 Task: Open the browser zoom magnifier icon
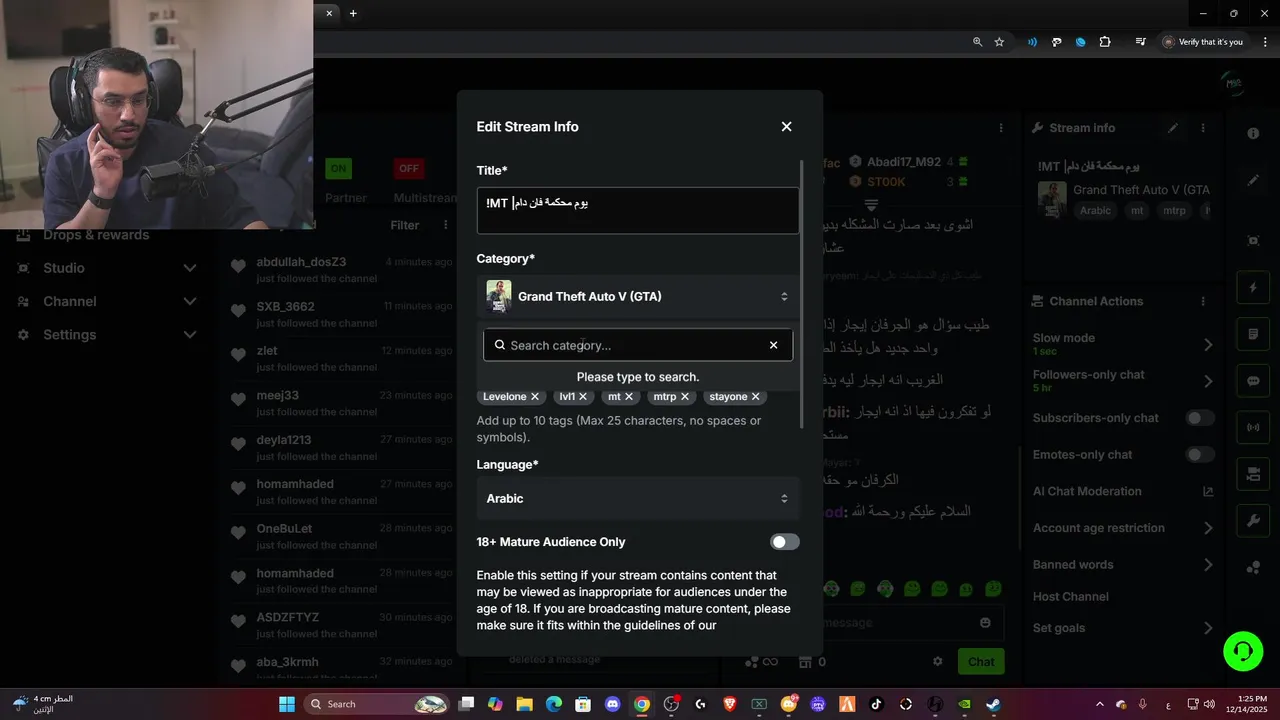tap(977, 42)
